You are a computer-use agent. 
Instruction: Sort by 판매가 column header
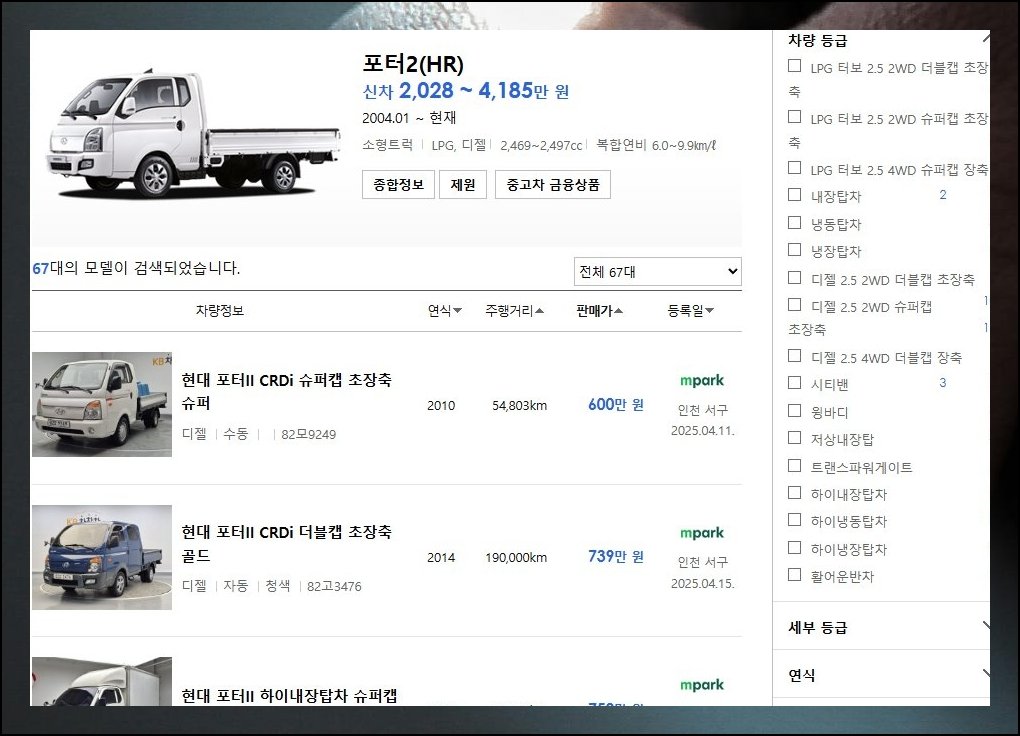point(599,311)
